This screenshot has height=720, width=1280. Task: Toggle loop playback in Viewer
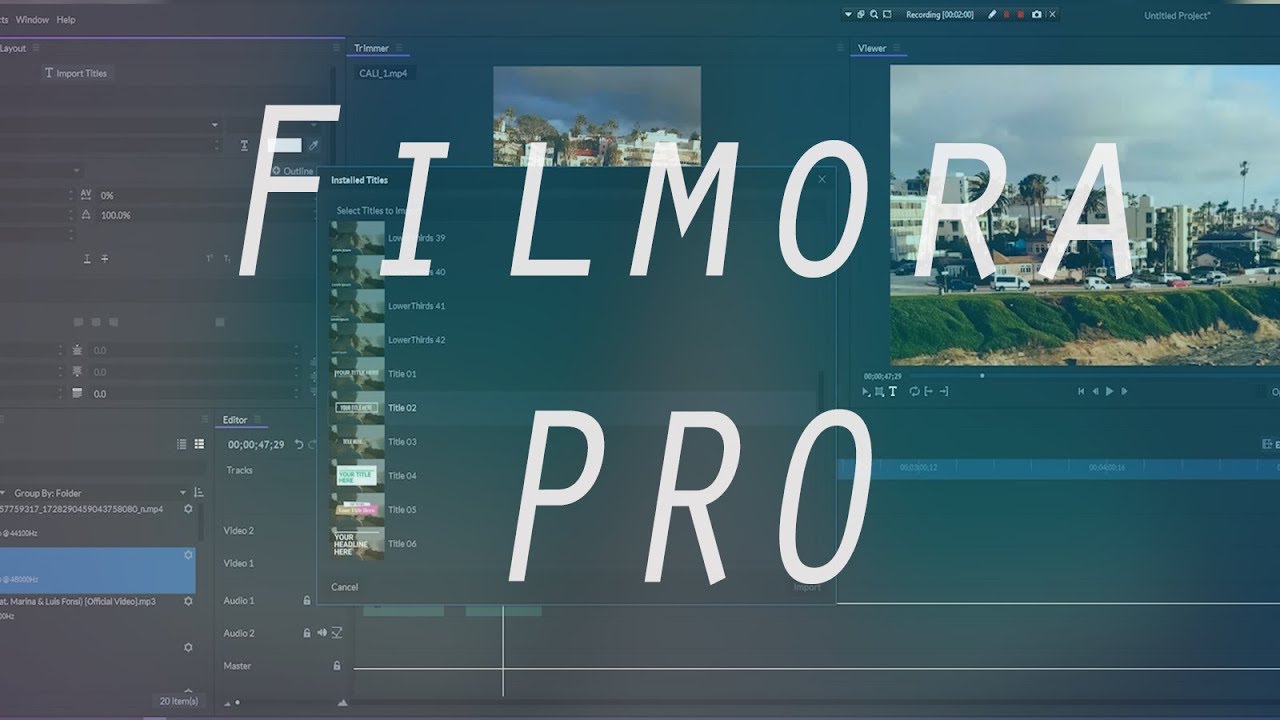pyautogui.click(x=914, y=392)
